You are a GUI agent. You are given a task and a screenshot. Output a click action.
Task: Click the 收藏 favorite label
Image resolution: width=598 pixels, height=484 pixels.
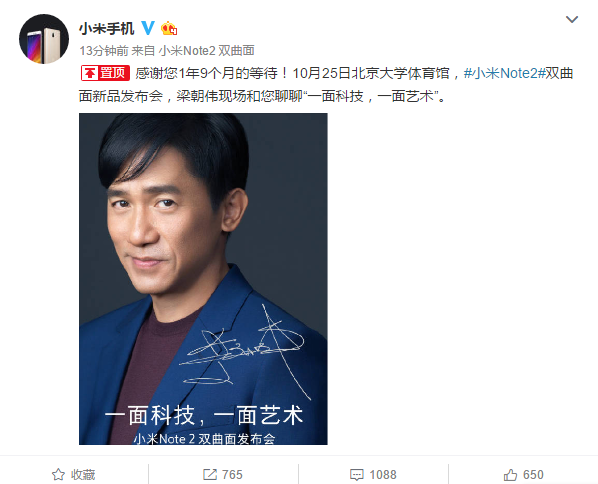[83, 475]
